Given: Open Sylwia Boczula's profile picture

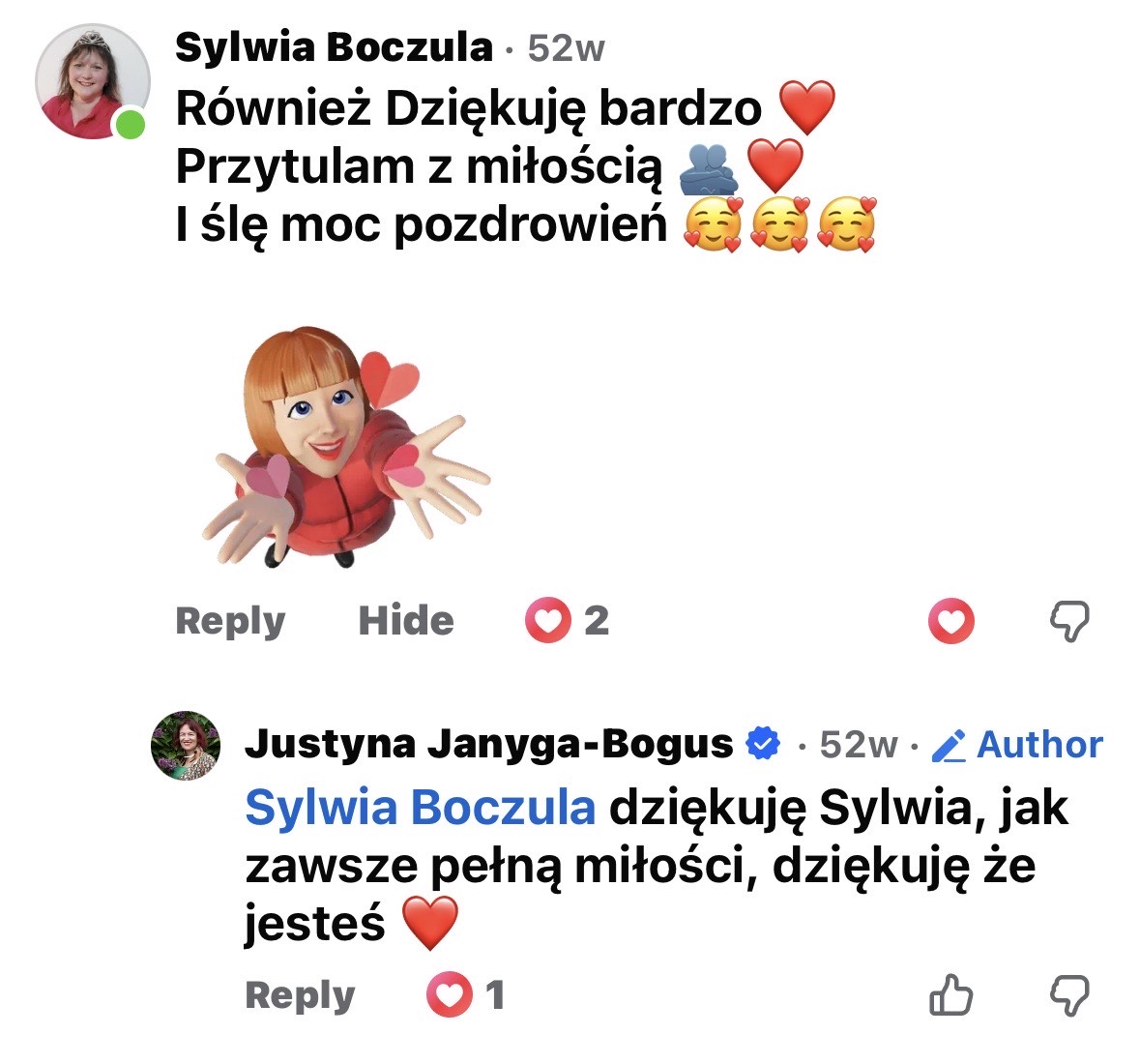Looking at the screenshot, I should click(92, 80).
